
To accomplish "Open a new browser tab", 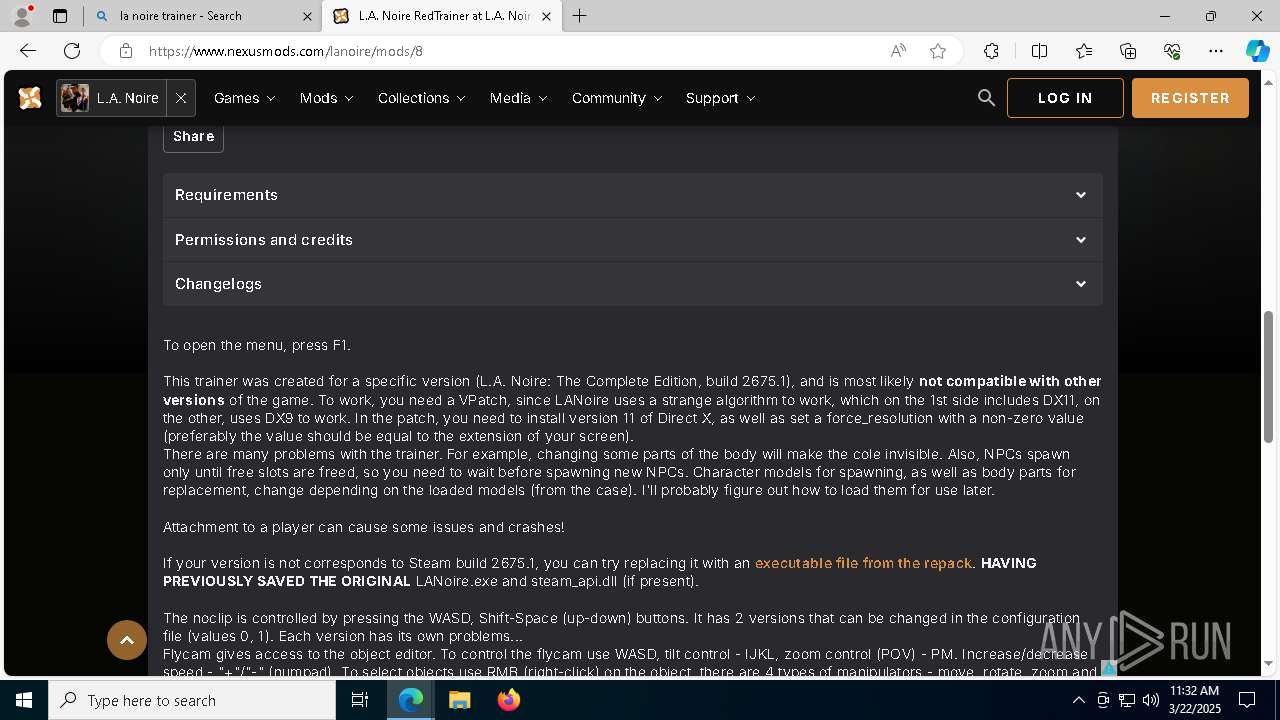I will (580, 16).
